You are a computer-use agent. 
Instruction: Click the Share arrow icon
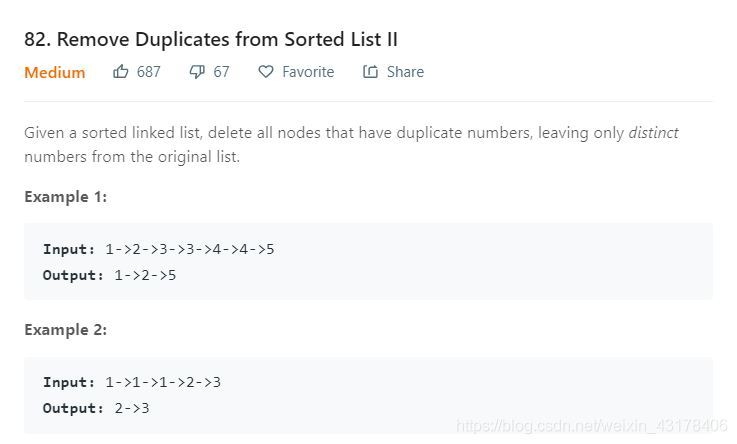[x=370, y=72]
